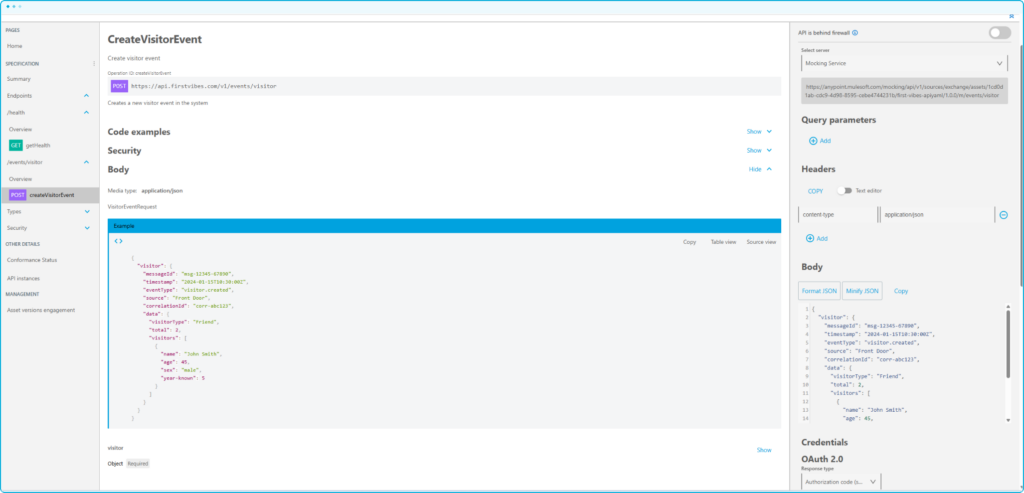The height and width of the screenshot is (493, 1024).
Task: Open the Summary page in sidebar
Action: 19,79
